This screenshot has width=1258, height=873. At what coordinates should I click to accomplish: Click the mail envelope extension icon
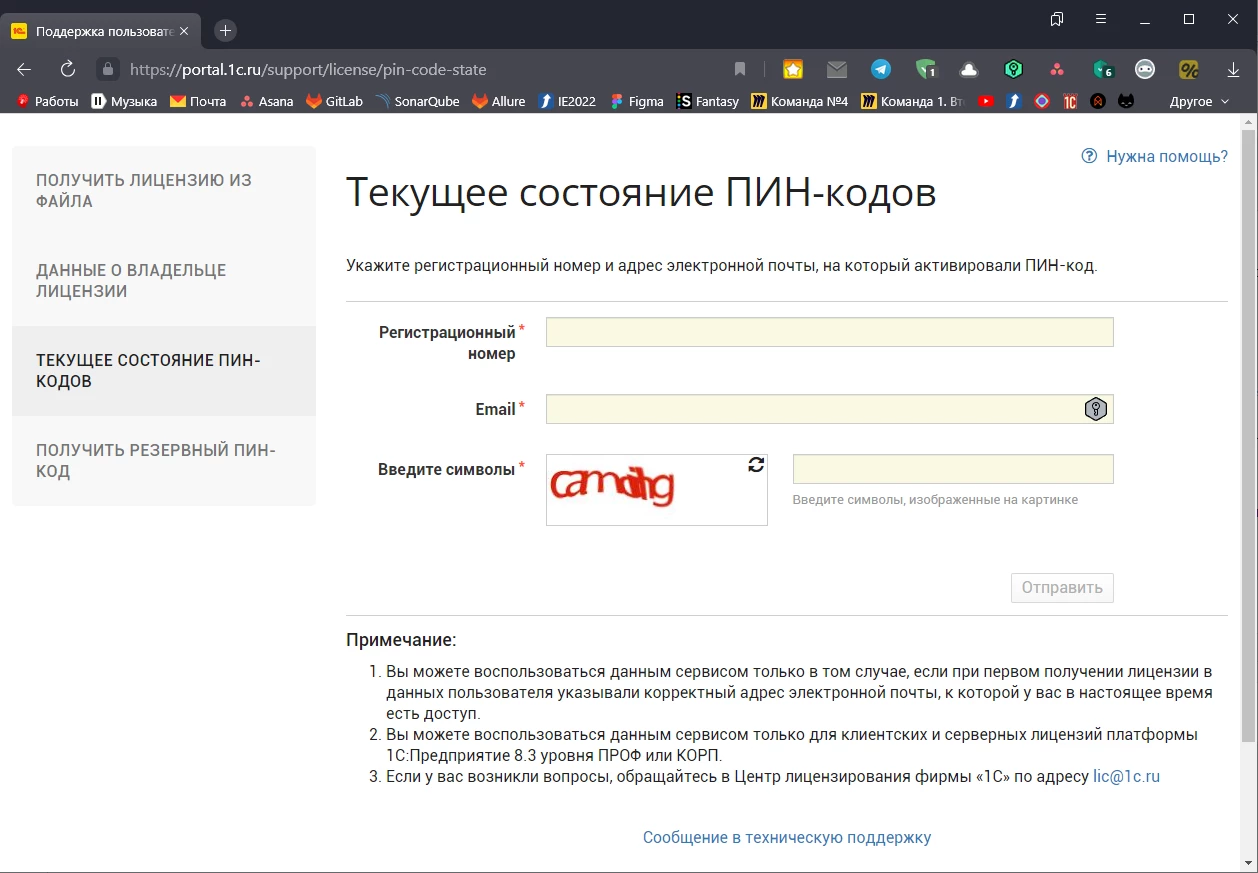[x=837, y=69]
